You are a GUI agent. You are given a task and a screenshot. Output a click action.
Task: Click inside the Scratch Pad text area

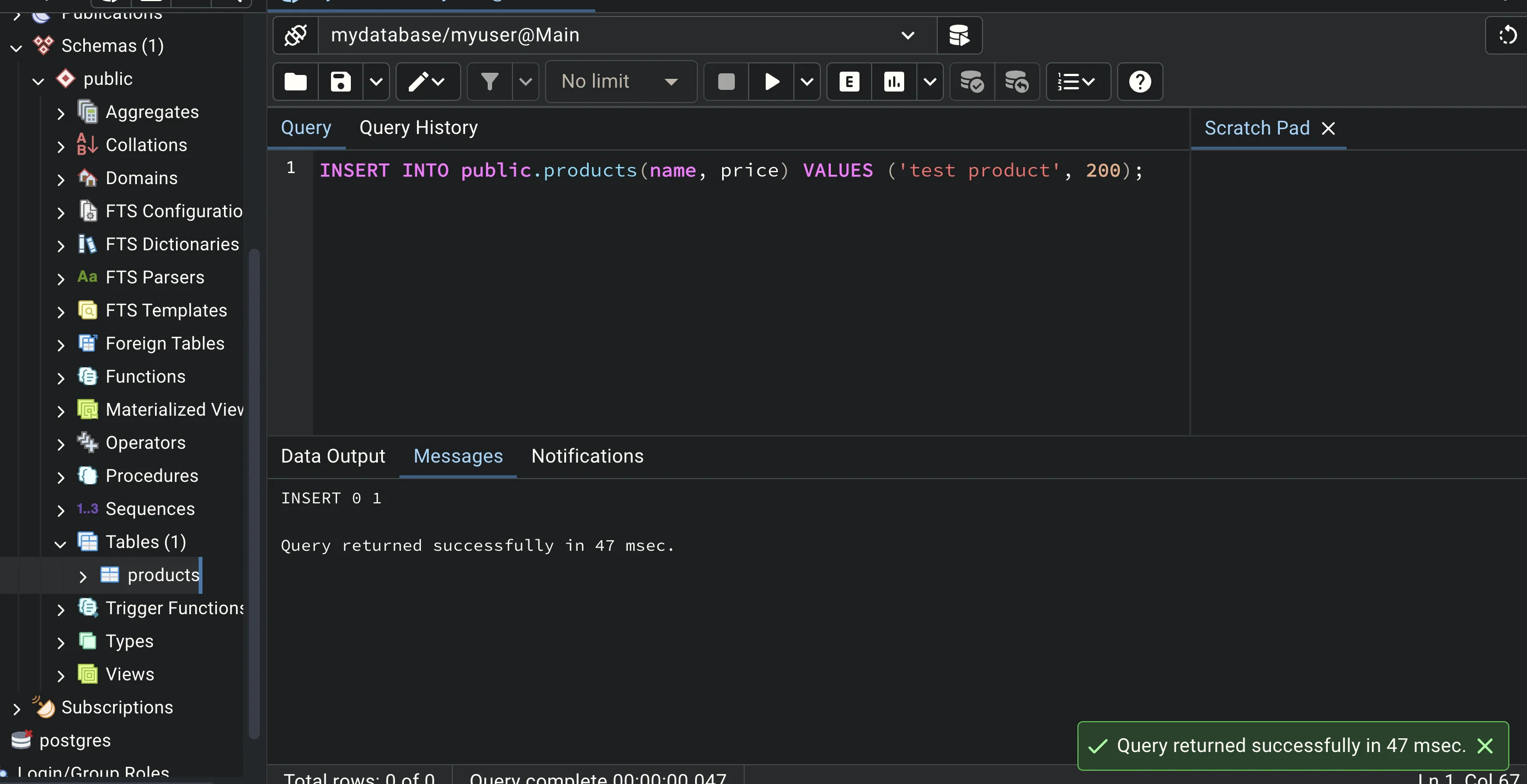[1359, 293]
